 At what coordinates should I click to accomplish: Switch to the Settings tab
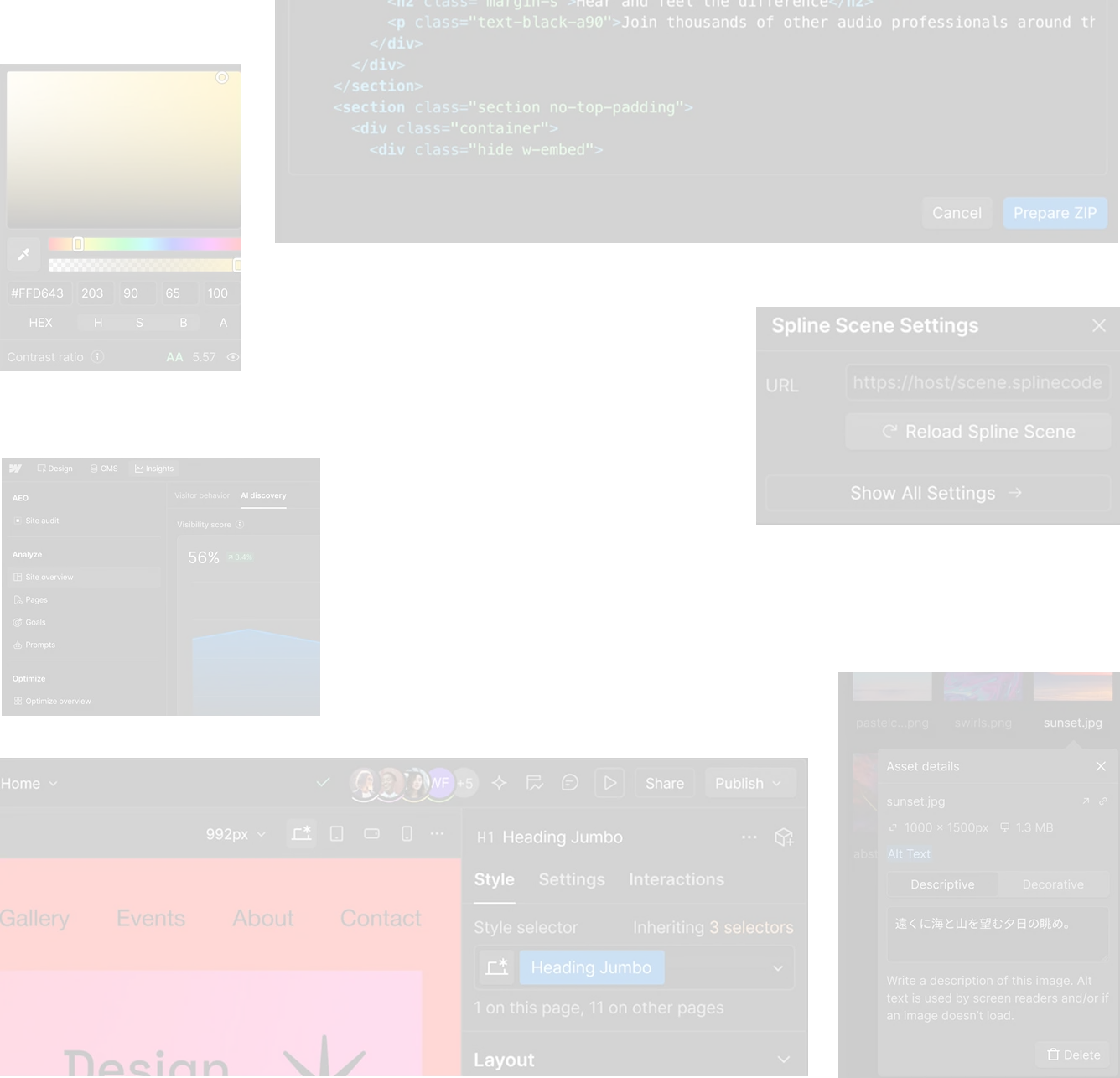[572, 879]
